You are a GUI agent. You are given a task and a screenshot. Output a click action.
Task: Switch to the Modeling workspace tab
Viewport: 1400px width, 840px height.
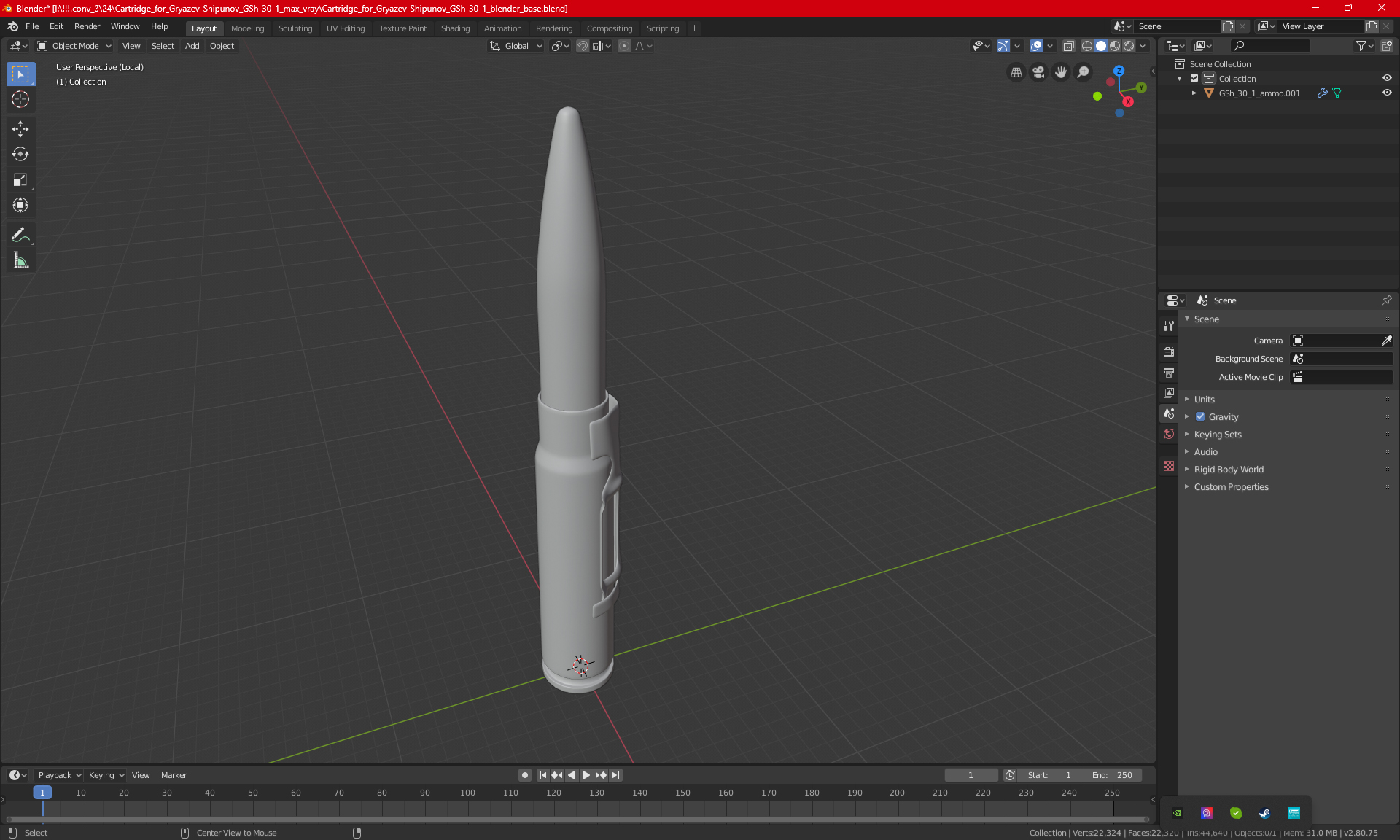pos(247,28)
